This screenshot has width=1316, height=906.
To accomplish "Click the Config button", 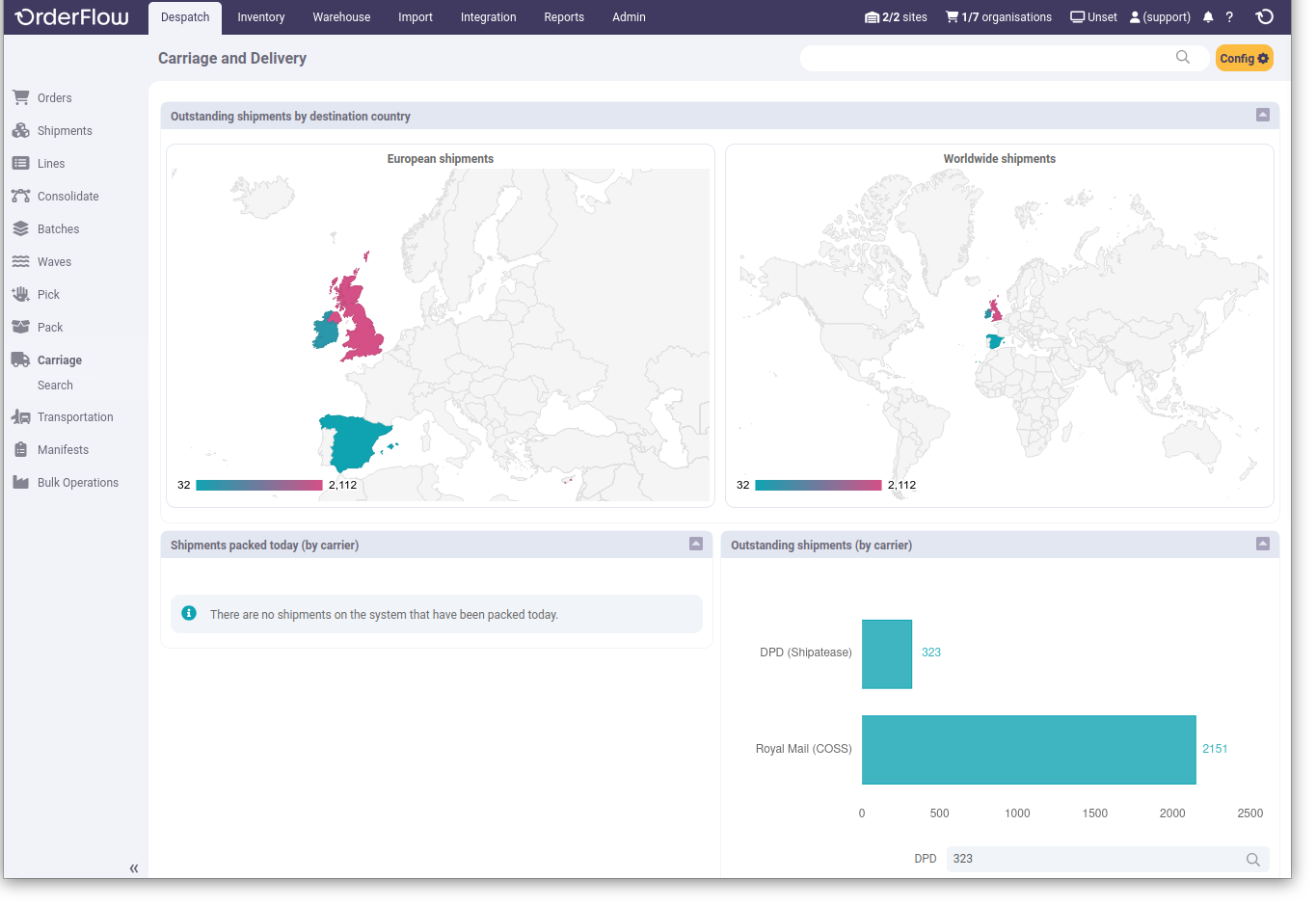I will (x=1244, y=58).
